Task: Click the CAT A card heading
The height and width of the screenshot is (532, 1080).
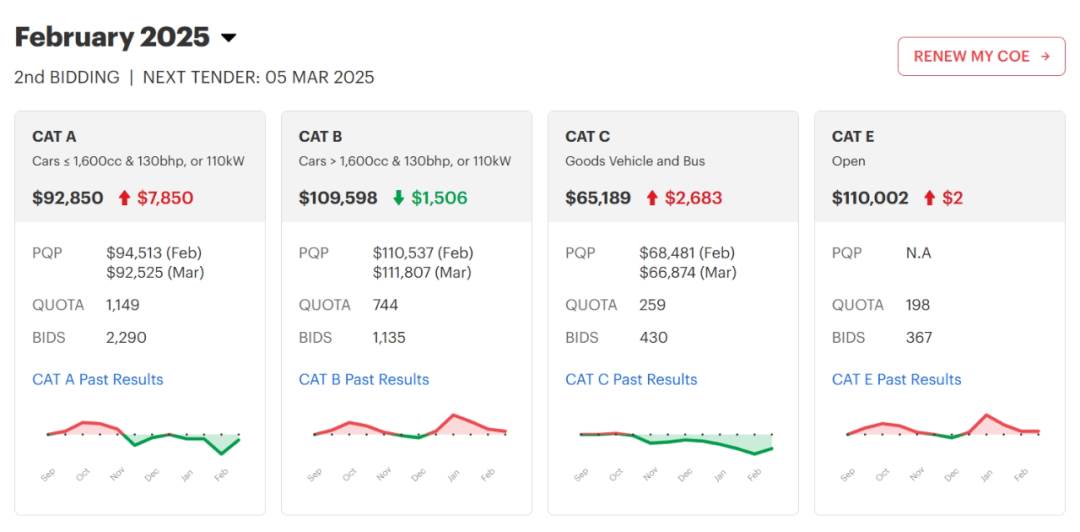Action: click(x=54, y=136)
